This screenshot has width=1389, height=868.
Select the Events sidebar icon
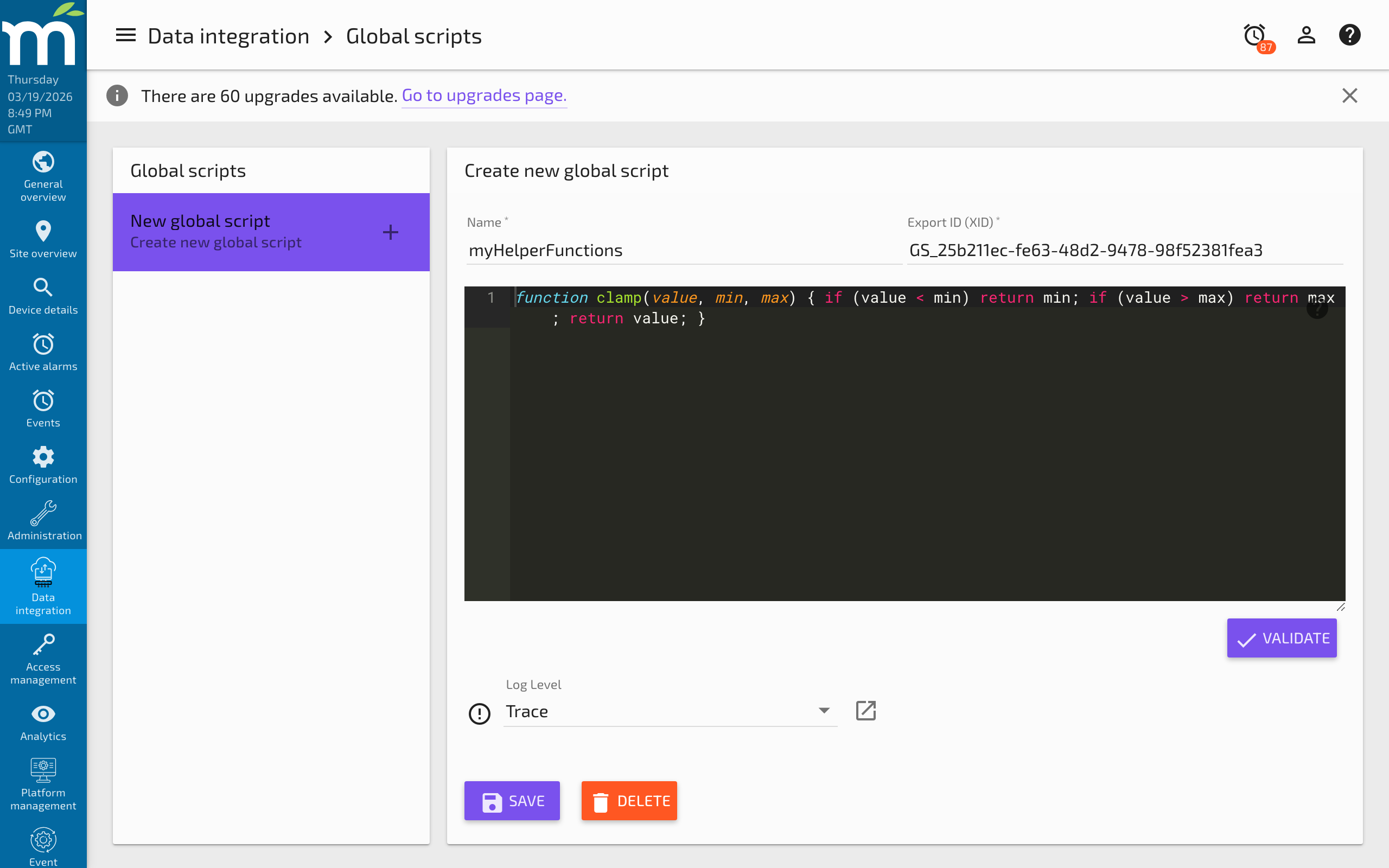43,408
